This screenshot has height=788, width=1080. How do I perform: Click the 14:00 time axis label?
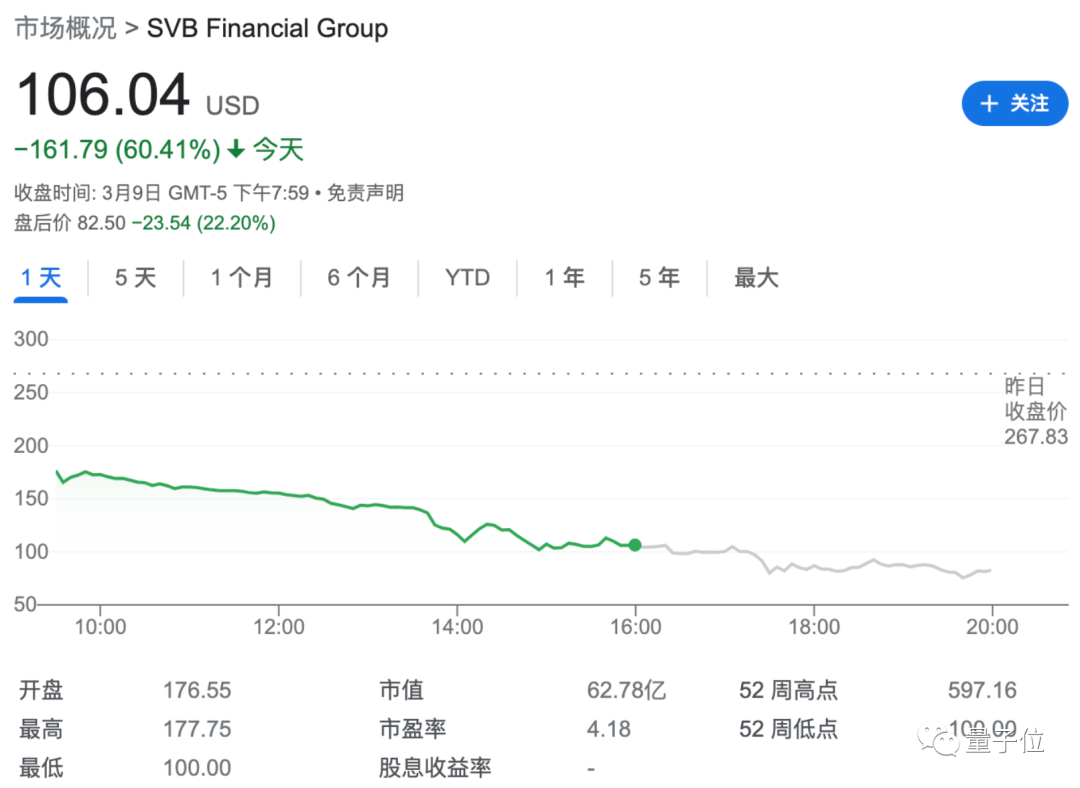pyautogui.click(x=457, y=627)
